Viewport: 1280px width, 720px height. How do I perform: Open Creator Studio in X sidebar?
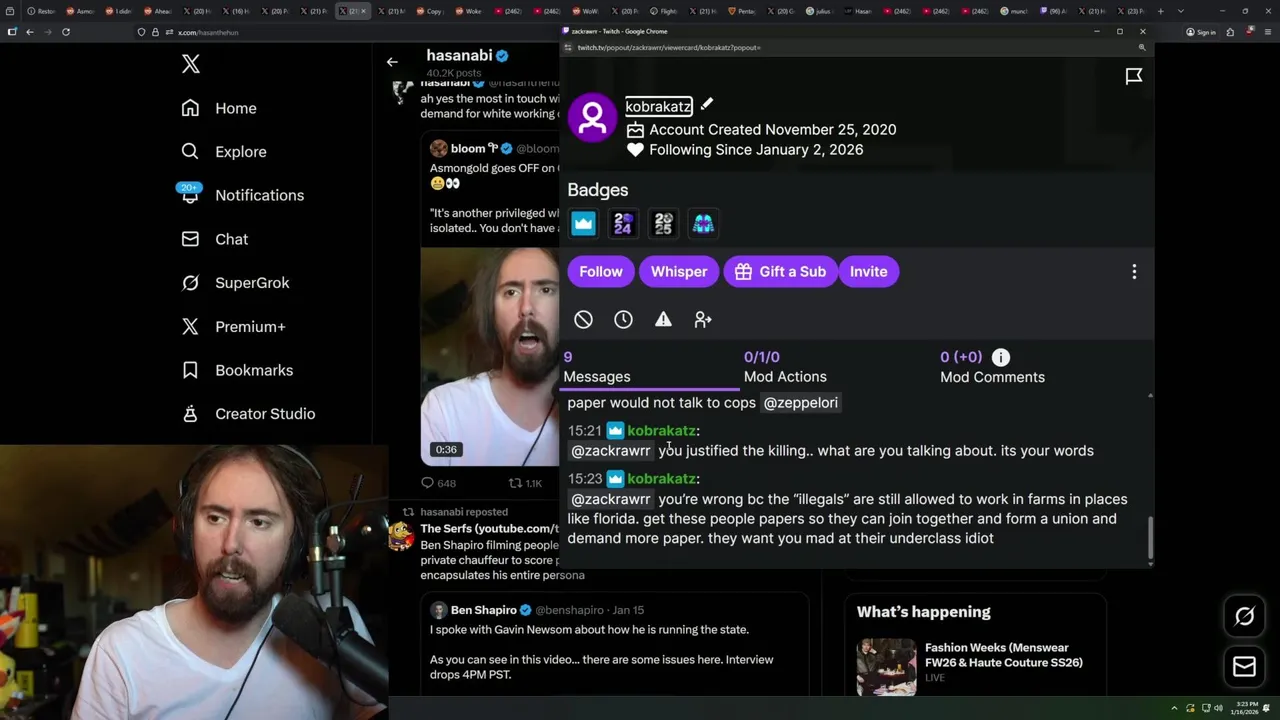249,414
